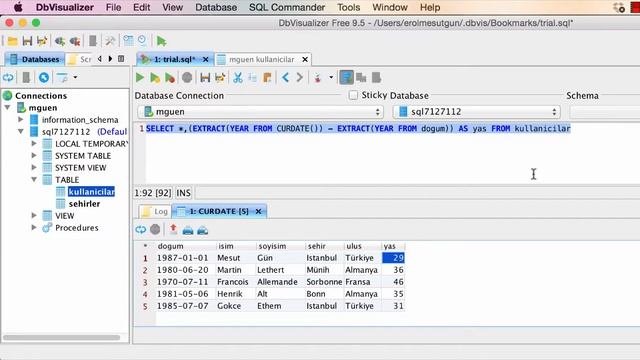Click the Save As icon in the main toolbar

[42, 41]
